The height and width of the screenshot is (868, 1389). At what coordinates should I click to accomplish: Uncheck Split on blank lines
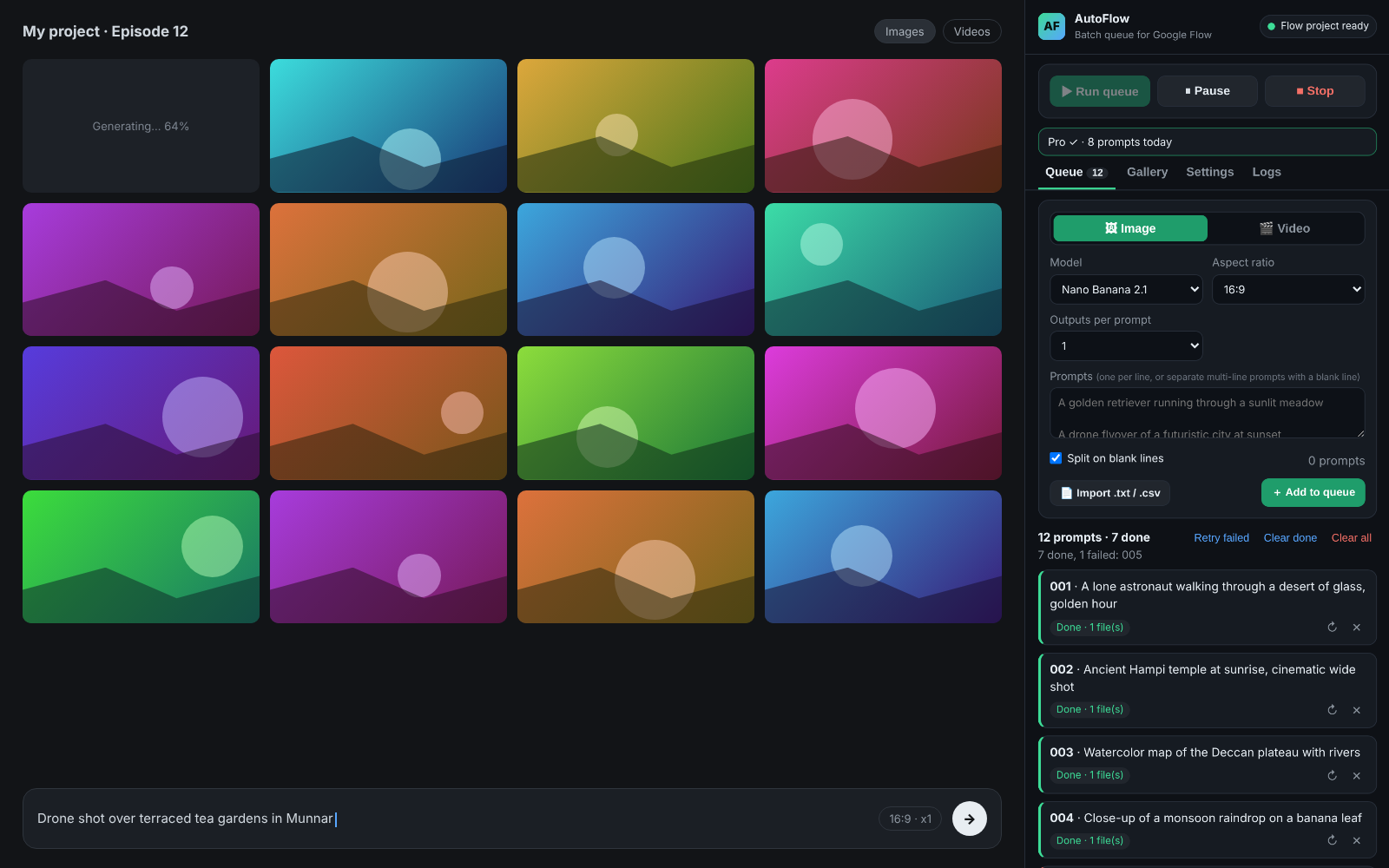[1056, 458]
